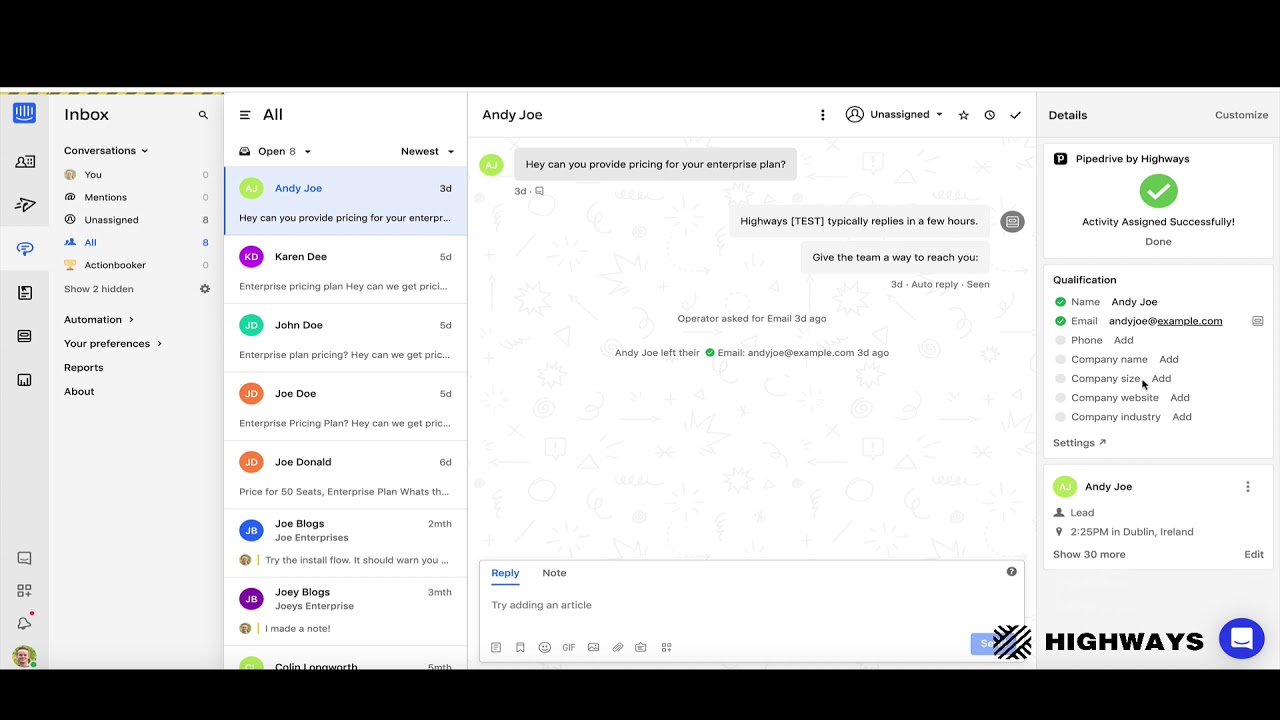Change the Newest sort dropdown
The height and width of the screenshot is (720, 1280).
point(428,152)
